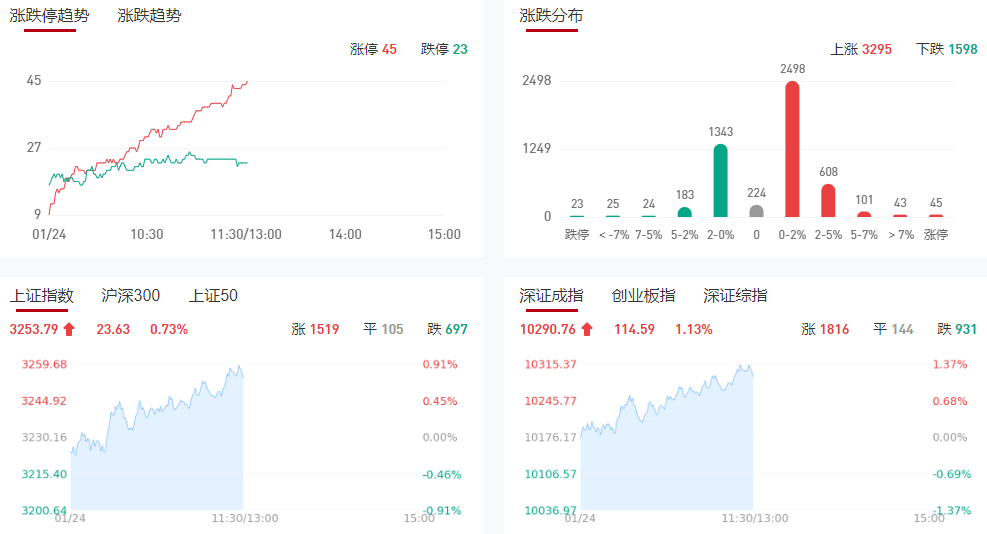Click the 涨跌分布 panel heading
The width and height of the screenshot is (987, 534).
point(551,16)
